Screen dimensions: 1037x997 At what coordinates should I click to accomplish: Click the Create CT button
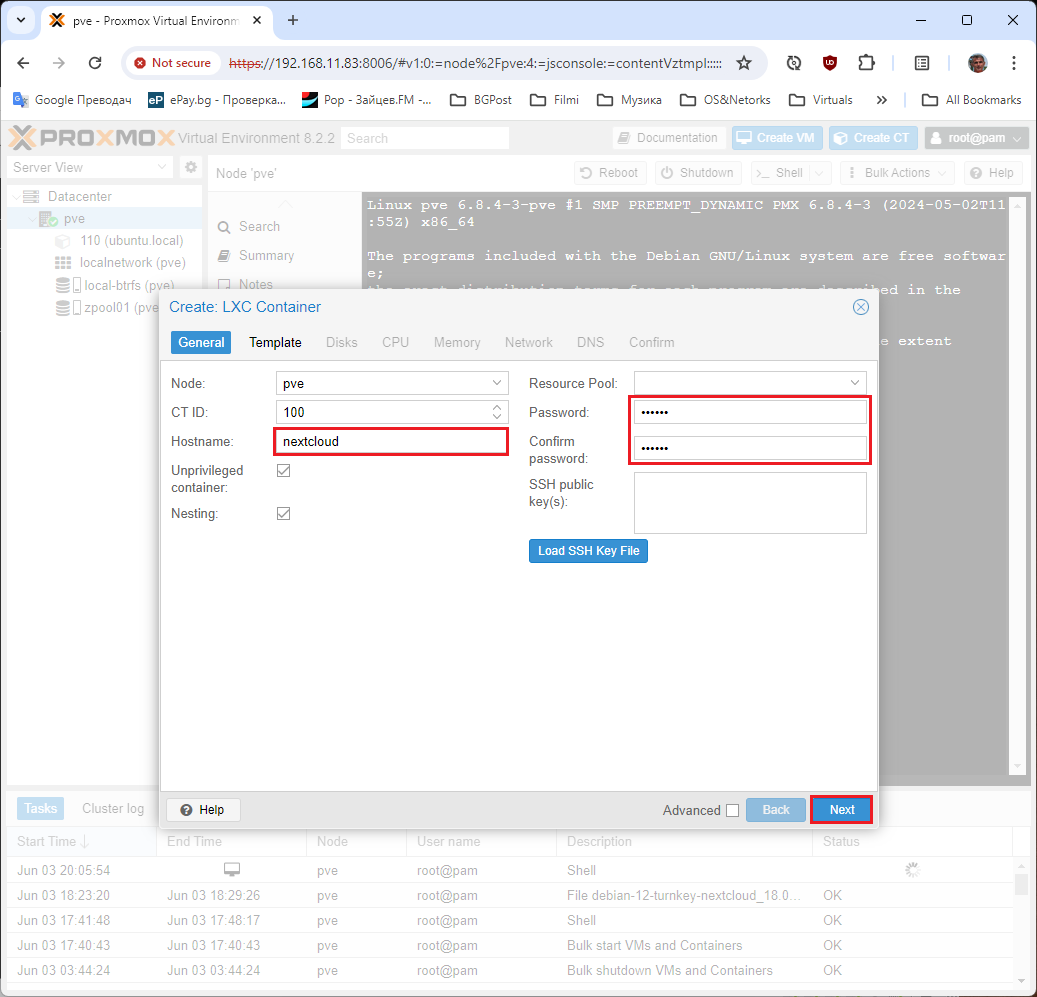(872, 138)
